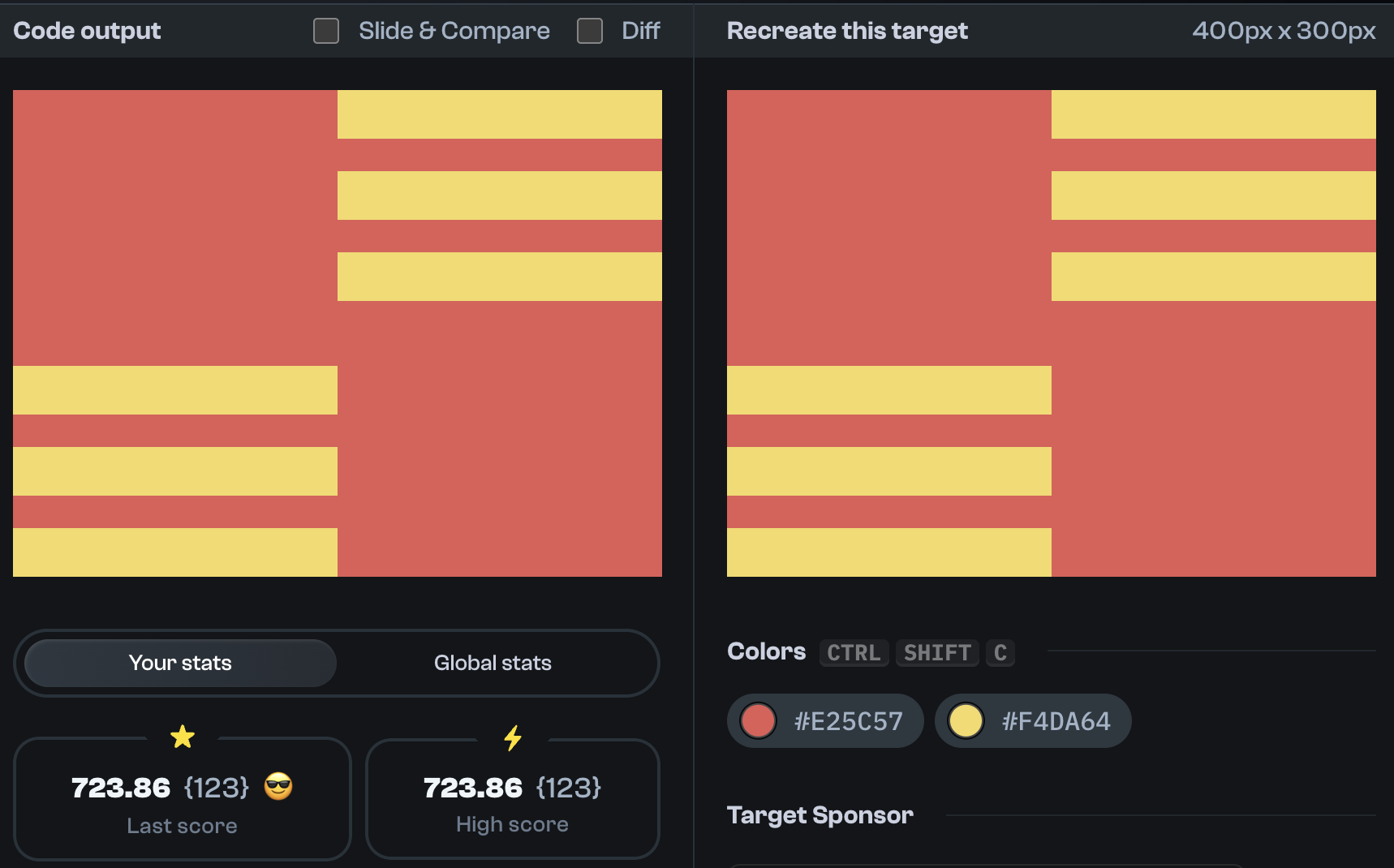The width and height of the screenshot is (1394, 868).
Task: Click the #E25C57 color swatch
Action: coord(824,720)
